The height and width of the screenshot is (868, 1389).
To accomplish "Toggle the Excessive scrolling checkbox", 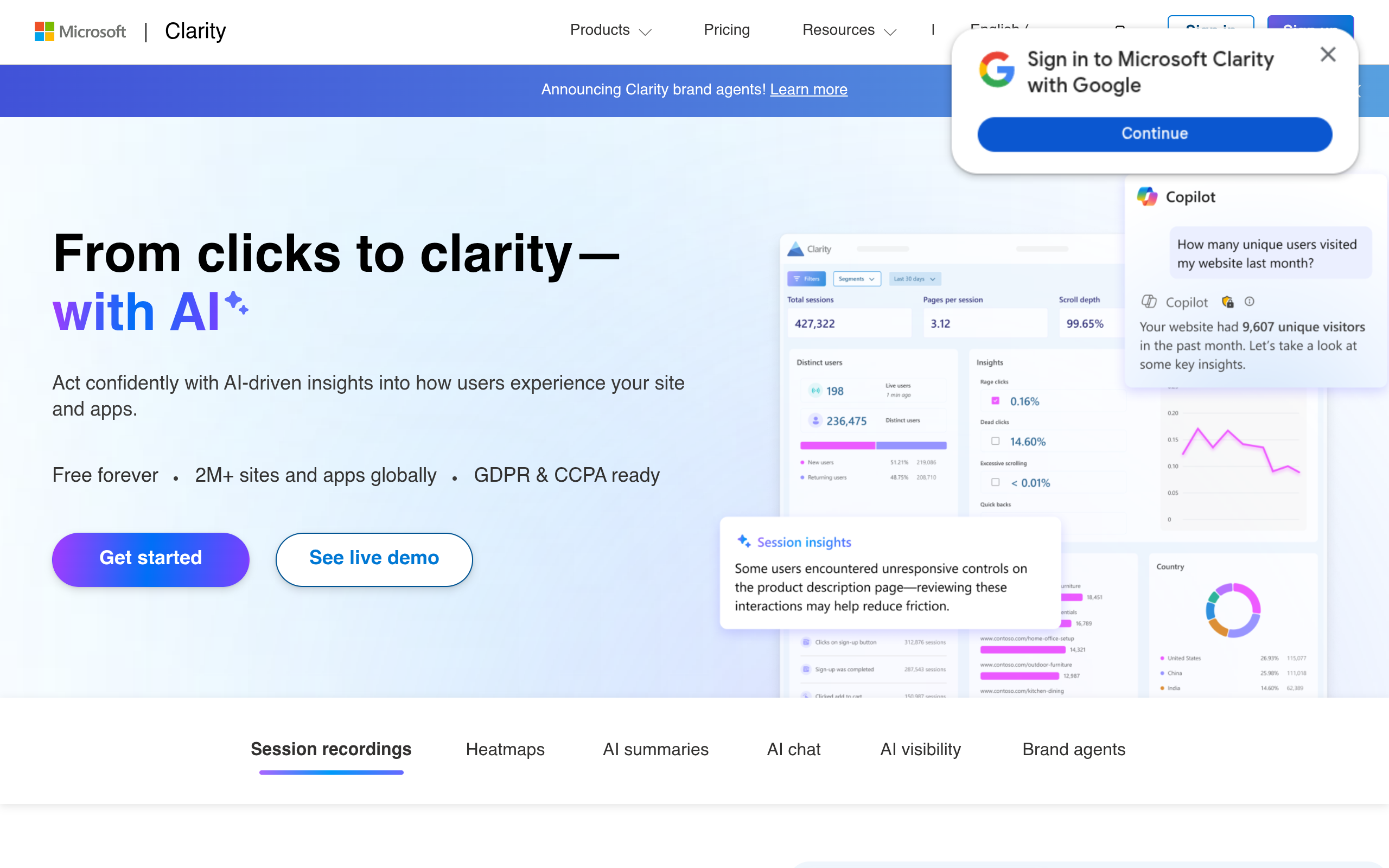I will click(995, 482).
